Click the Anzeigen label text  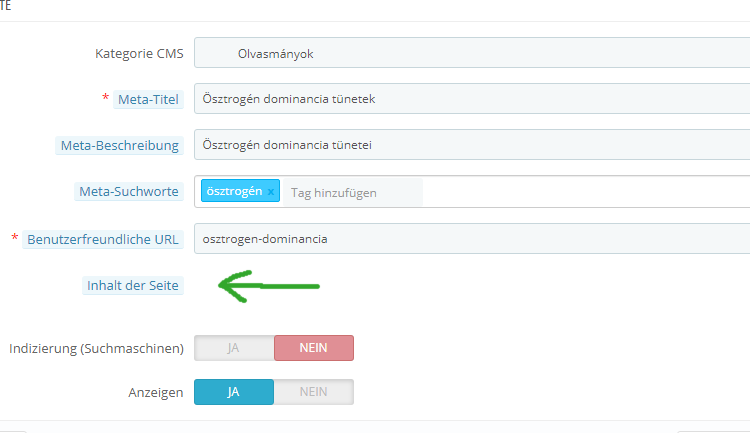click(156, 392)
